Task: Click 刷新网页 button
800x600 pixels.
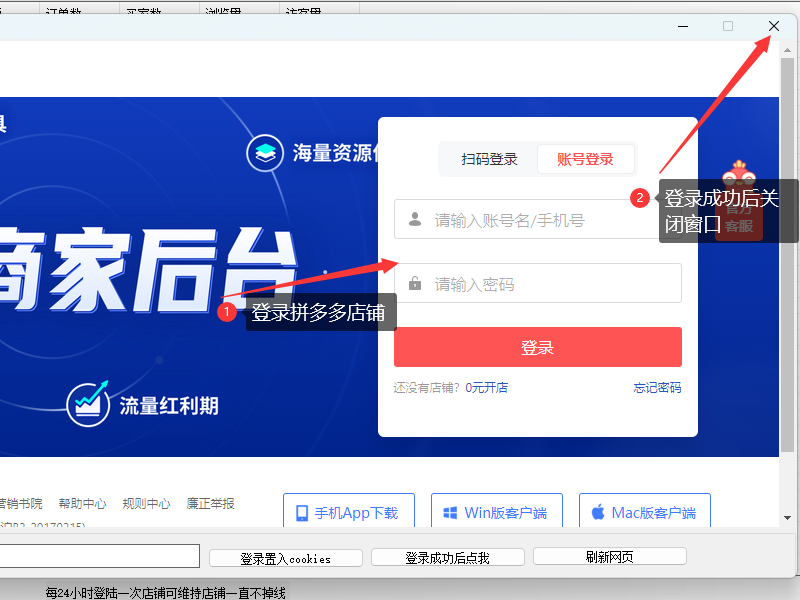Action: (610, 556)
